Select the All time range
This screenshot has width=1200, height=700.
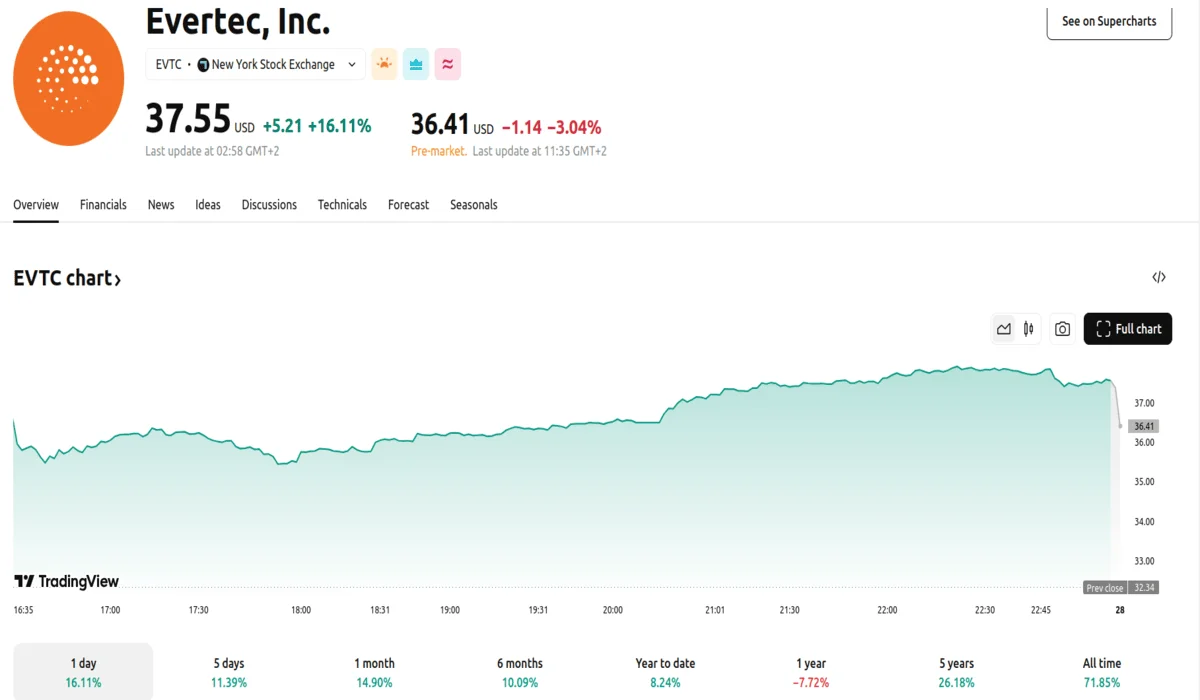(1102, 672)
